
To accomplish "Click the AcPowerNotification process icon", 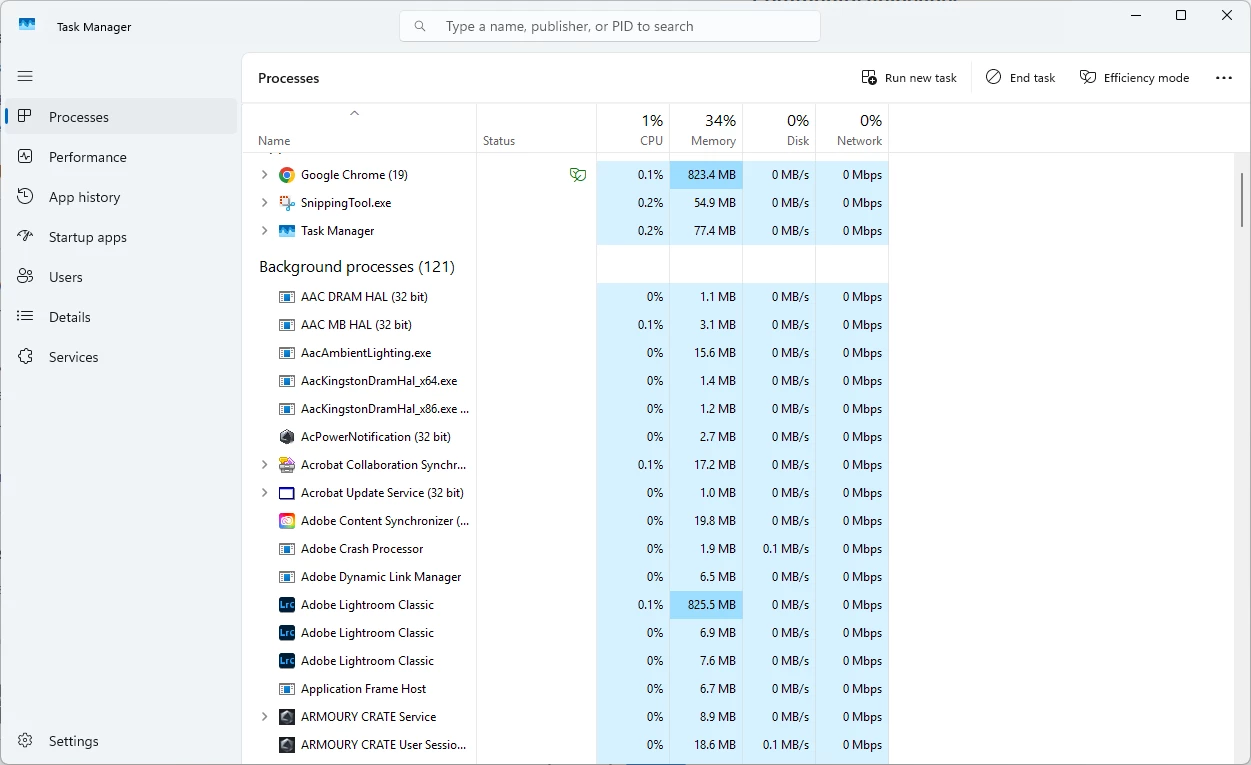I will coord(287,437).
